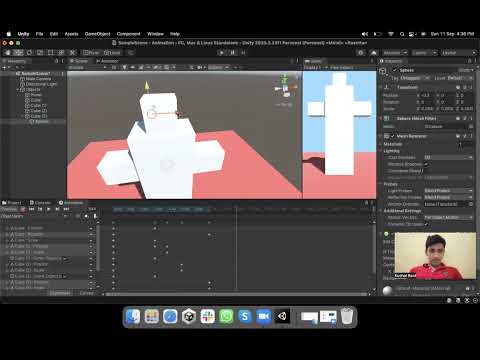Click the Add Keyframe icon
The image size is (480, 360).
(86, 216)
